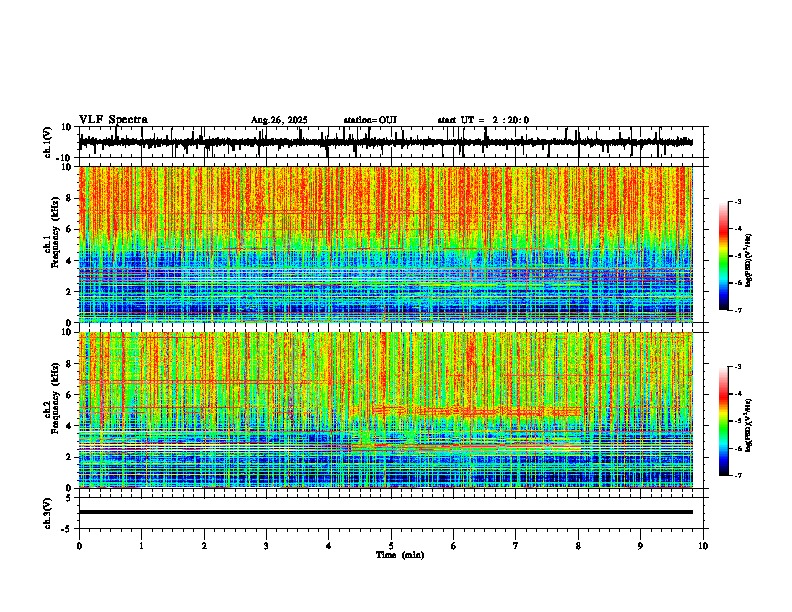The width and height of the screenshot is (792, 612).
Task: Click the "10" tick on the time axis
Action: [703, 546]
